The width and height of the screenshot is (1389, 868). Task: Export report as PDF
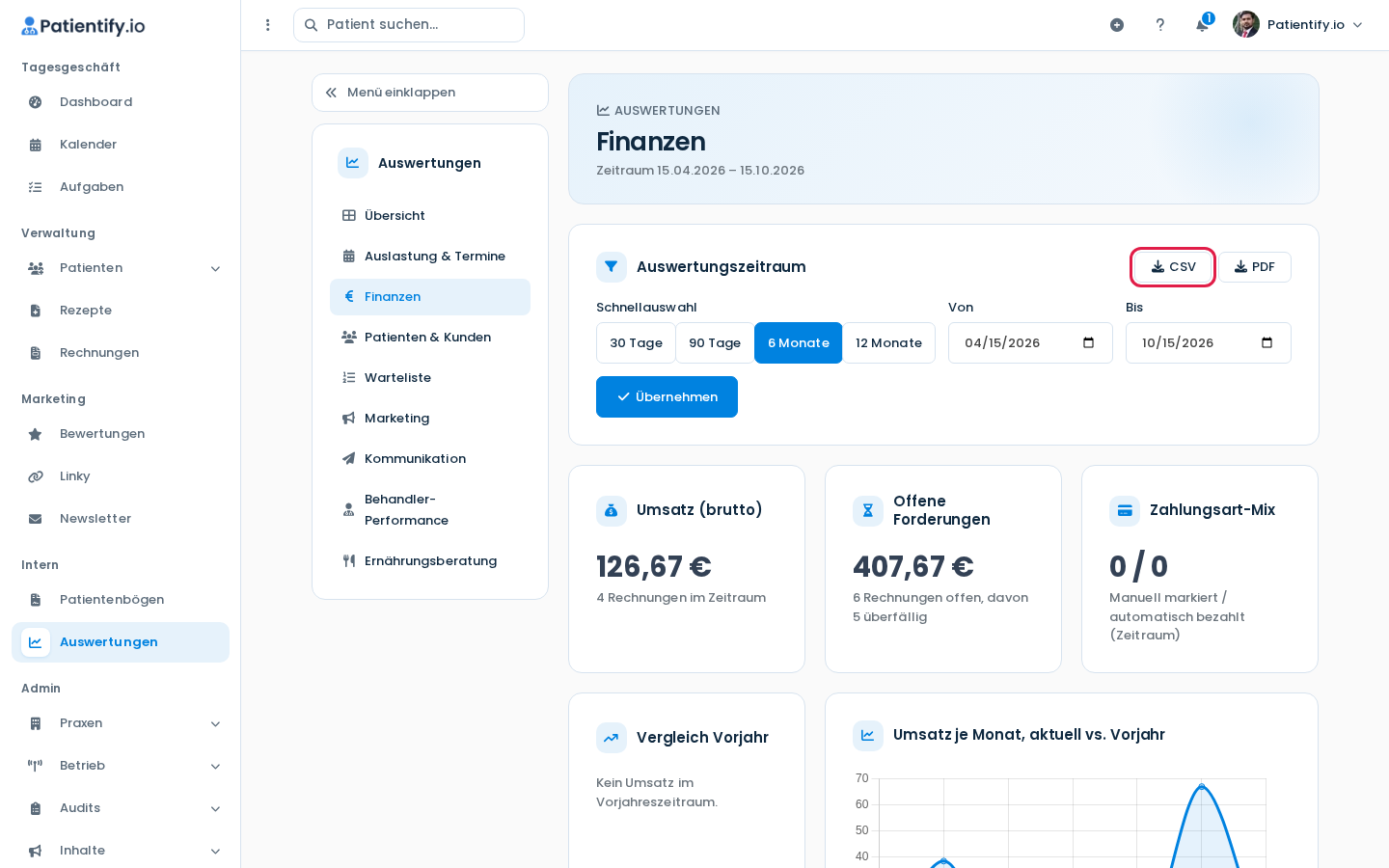click(x=1254, y=267)
